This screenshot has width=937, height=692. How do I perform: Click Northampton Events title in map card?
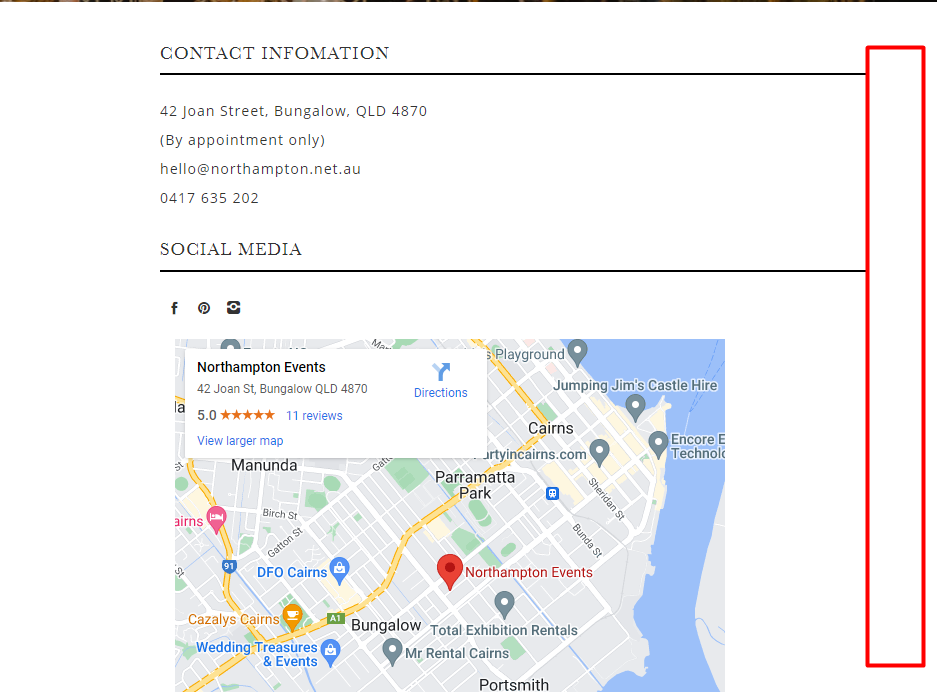(261, 367)
